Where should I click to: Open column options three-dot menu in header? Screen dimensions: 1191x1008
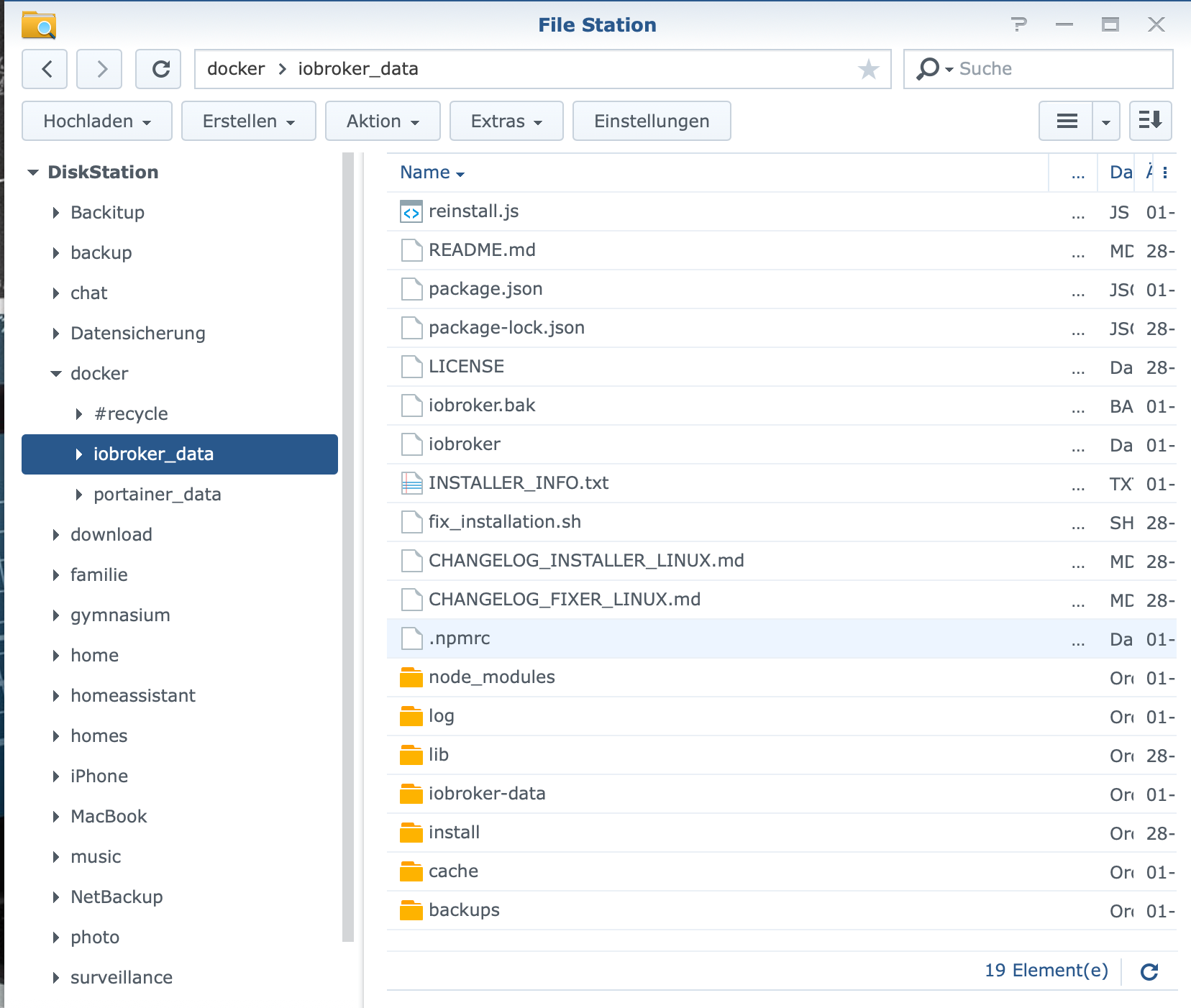(x=1165, y=173)
